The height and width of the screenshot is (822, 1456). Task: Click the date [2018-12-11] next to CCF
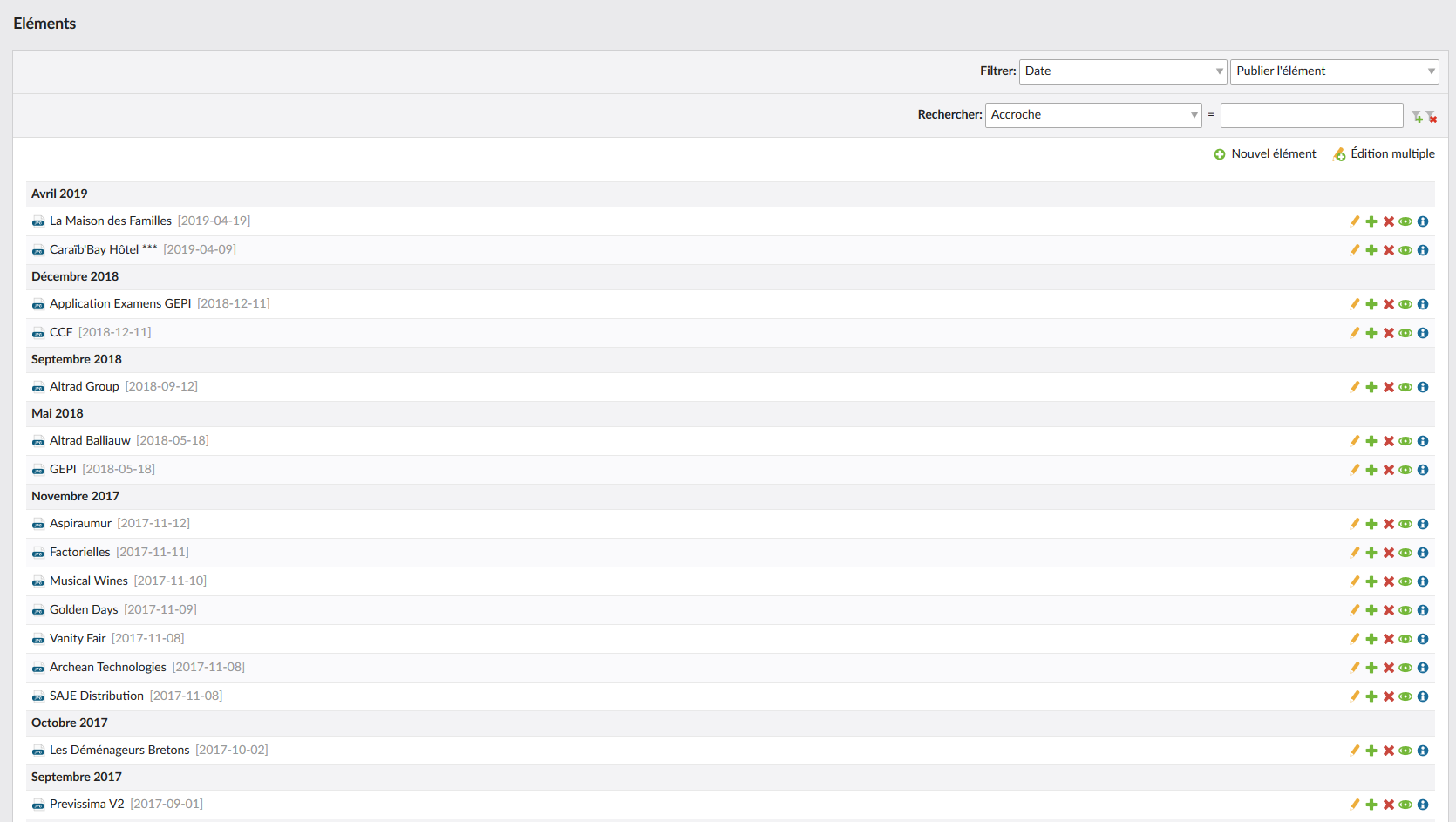115,333
